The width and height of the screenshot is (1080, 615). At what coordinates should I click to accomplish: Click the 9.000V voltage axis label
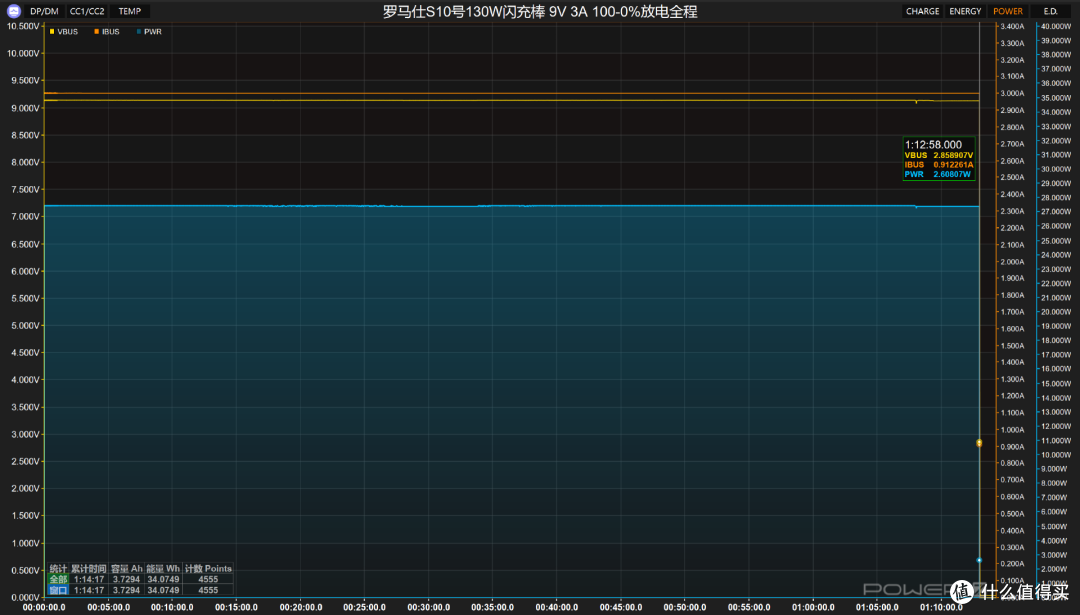click(x=25, y=108)
